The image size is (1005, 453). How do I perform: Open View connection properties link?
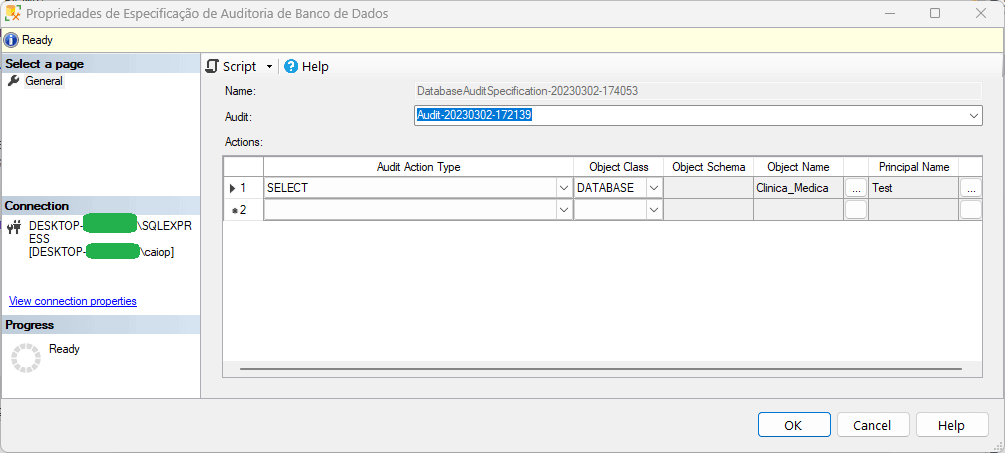coord(72,301)
